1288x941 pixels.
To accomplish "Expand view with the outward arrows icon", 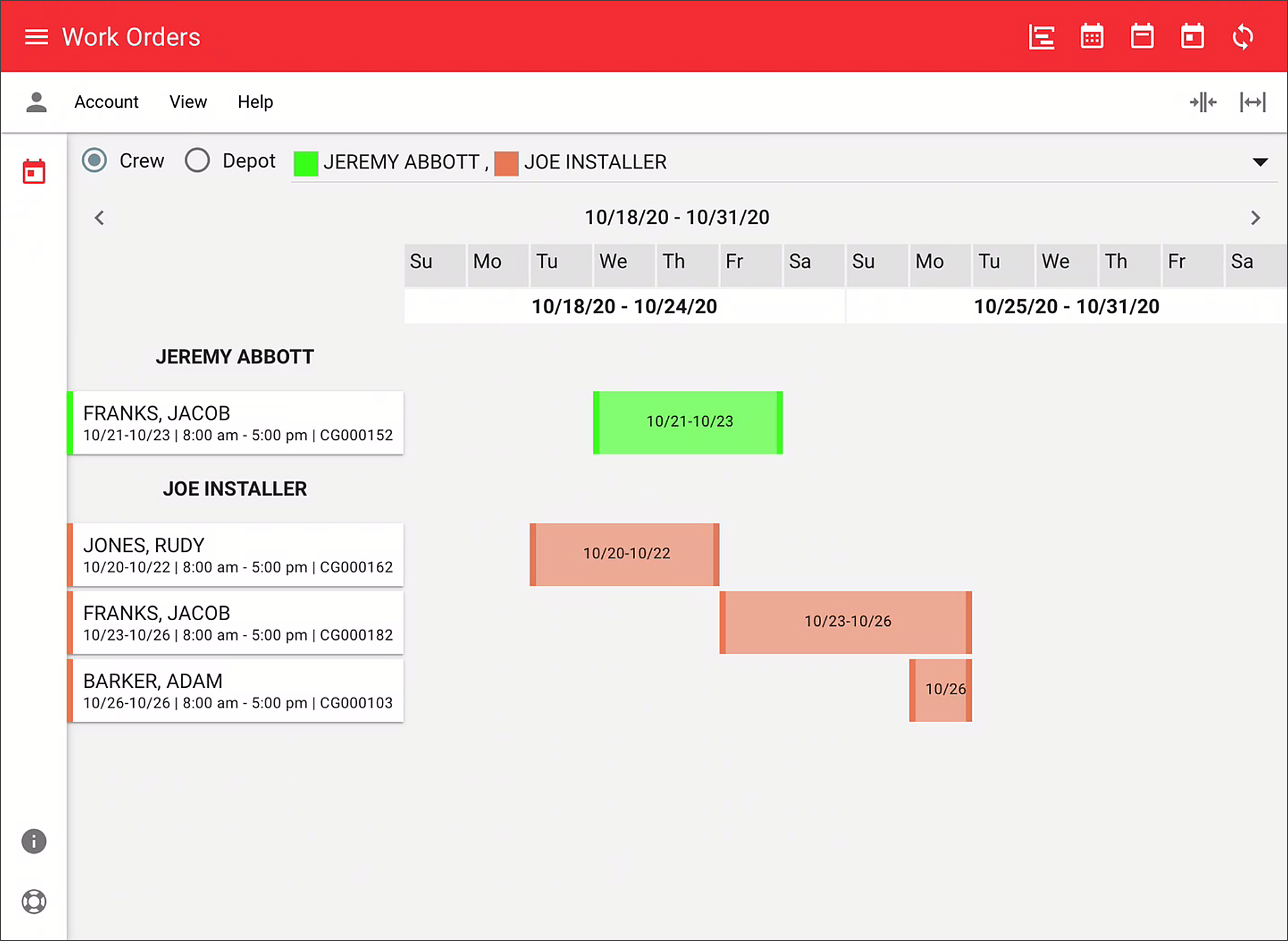I will point(1253,101).
